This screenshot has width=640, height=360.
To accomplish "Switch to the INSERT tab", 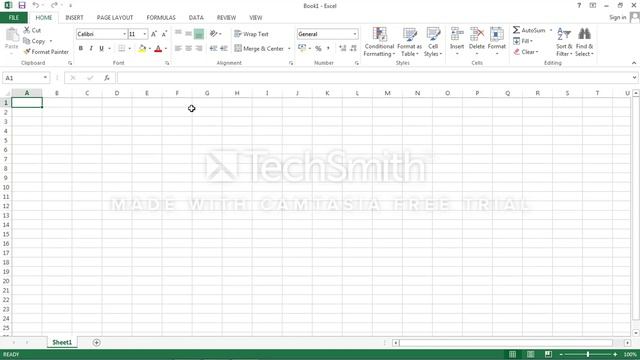I will pos(74,18).
